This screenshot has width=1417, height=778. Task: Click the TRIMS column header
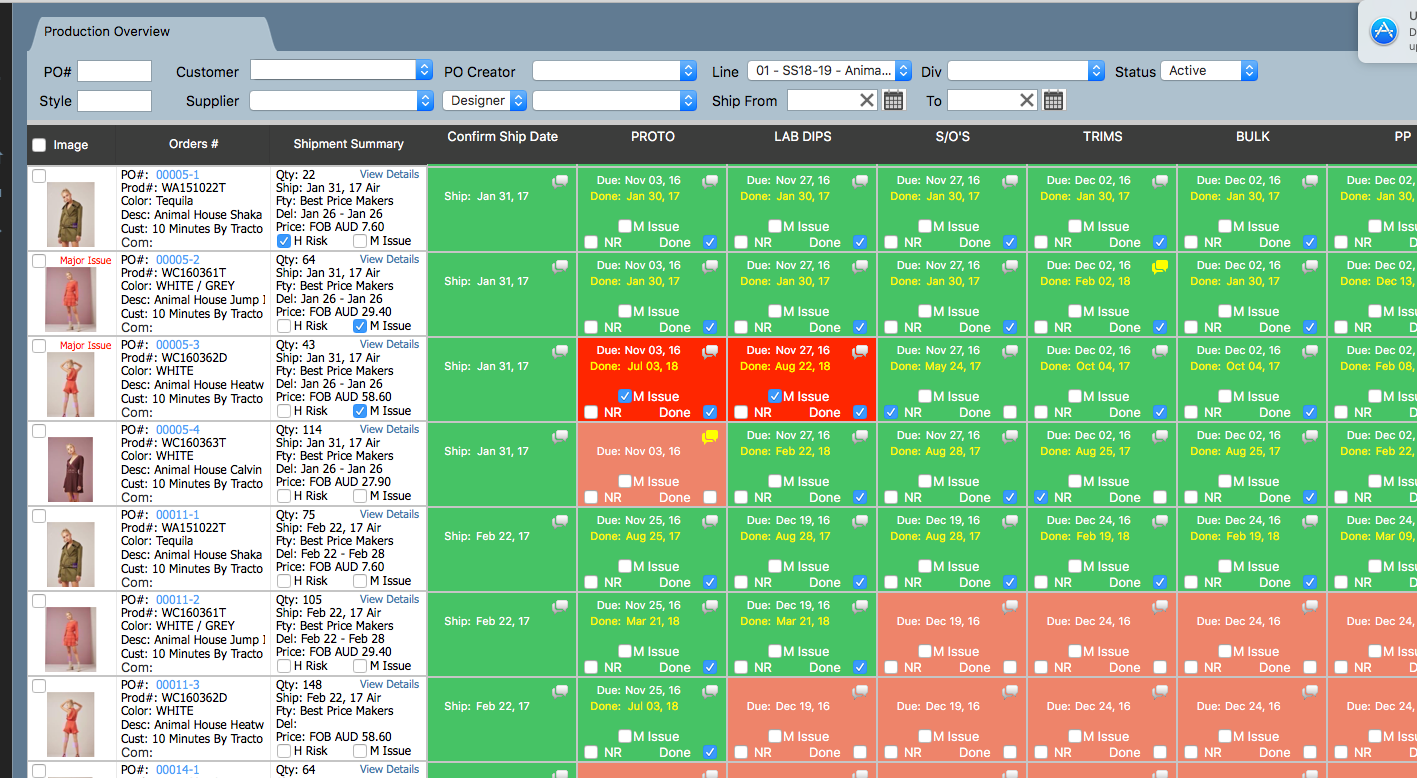point(1103,136)
